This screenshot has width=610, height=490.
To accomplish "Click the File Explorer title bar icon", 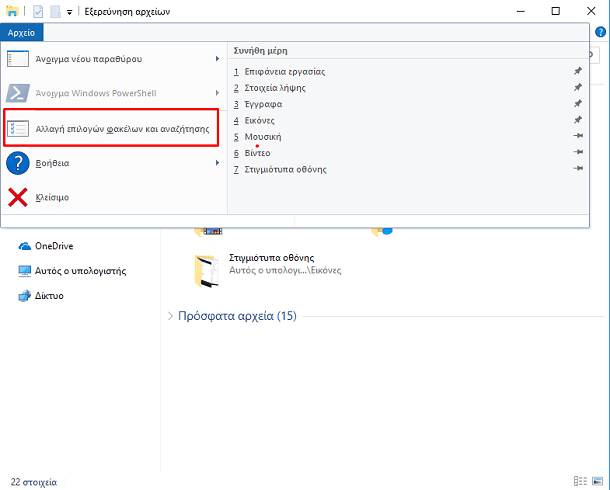I will pos(12,11).
